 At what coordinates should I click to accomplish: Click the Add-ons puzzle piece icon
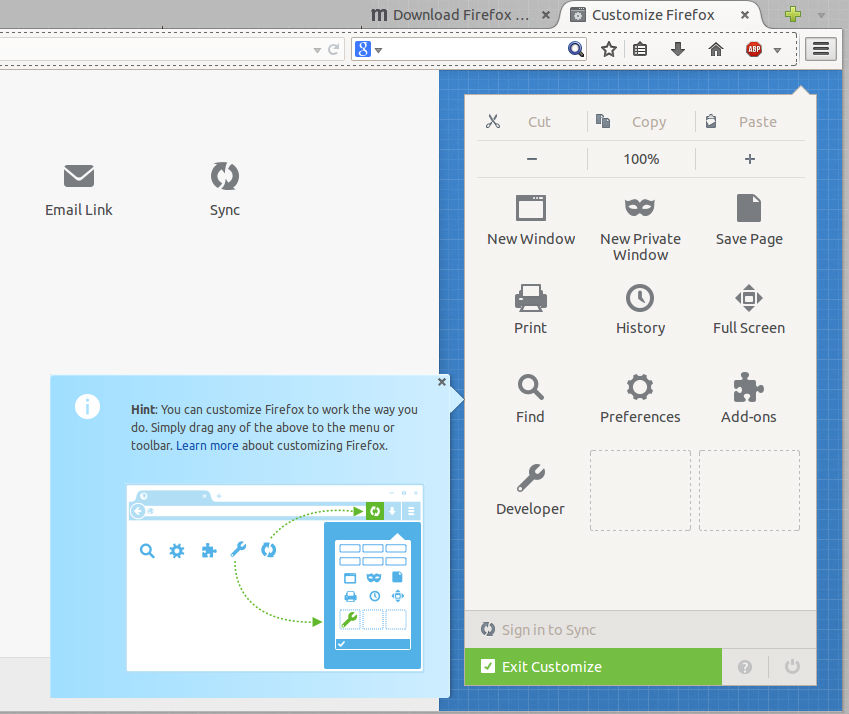click(748, 387)
